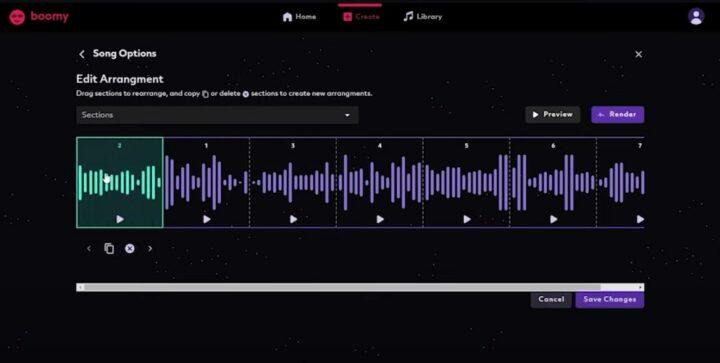This screenshot has width=720, height=363.
Task: Select section 4 waveform
Action: [380, 182]
